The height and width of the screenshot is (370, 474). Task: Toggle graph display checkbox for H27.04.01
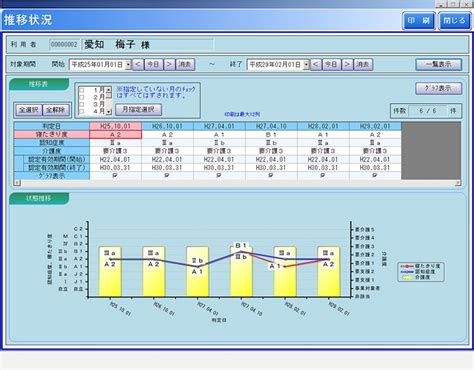click(x=219, y=175)
